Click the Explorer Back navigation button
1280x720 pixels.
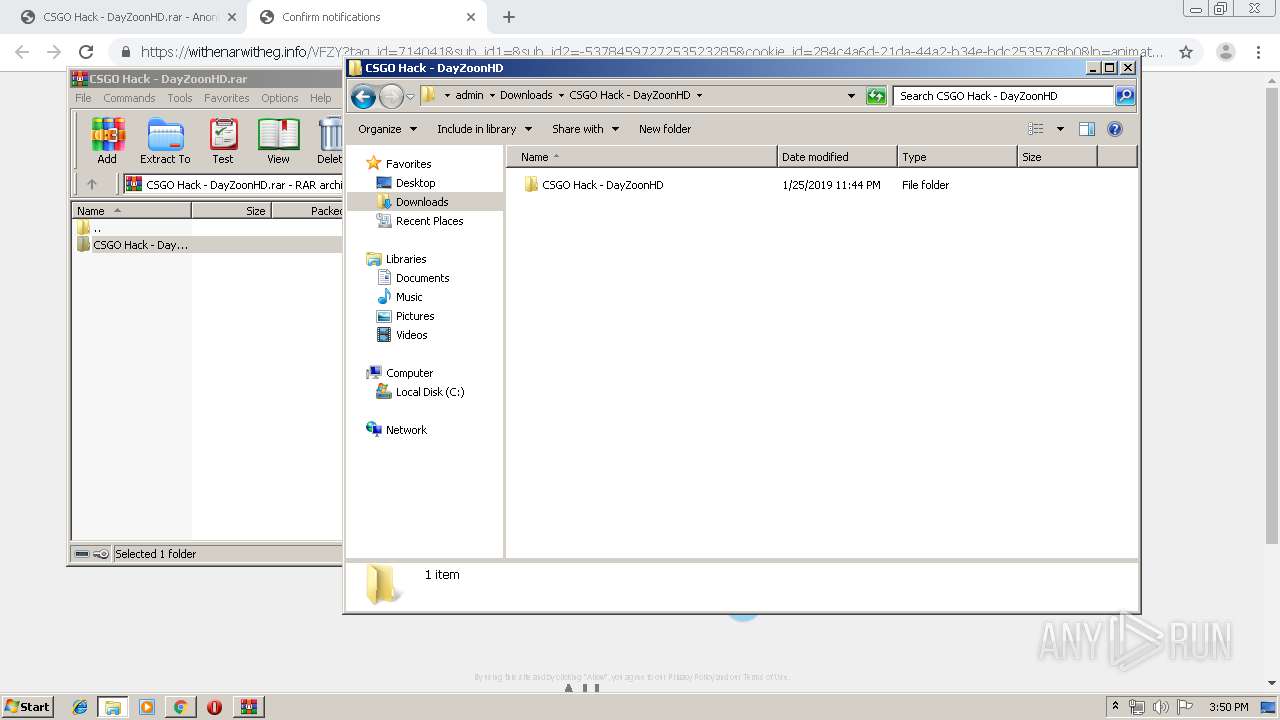pos(364,96)
